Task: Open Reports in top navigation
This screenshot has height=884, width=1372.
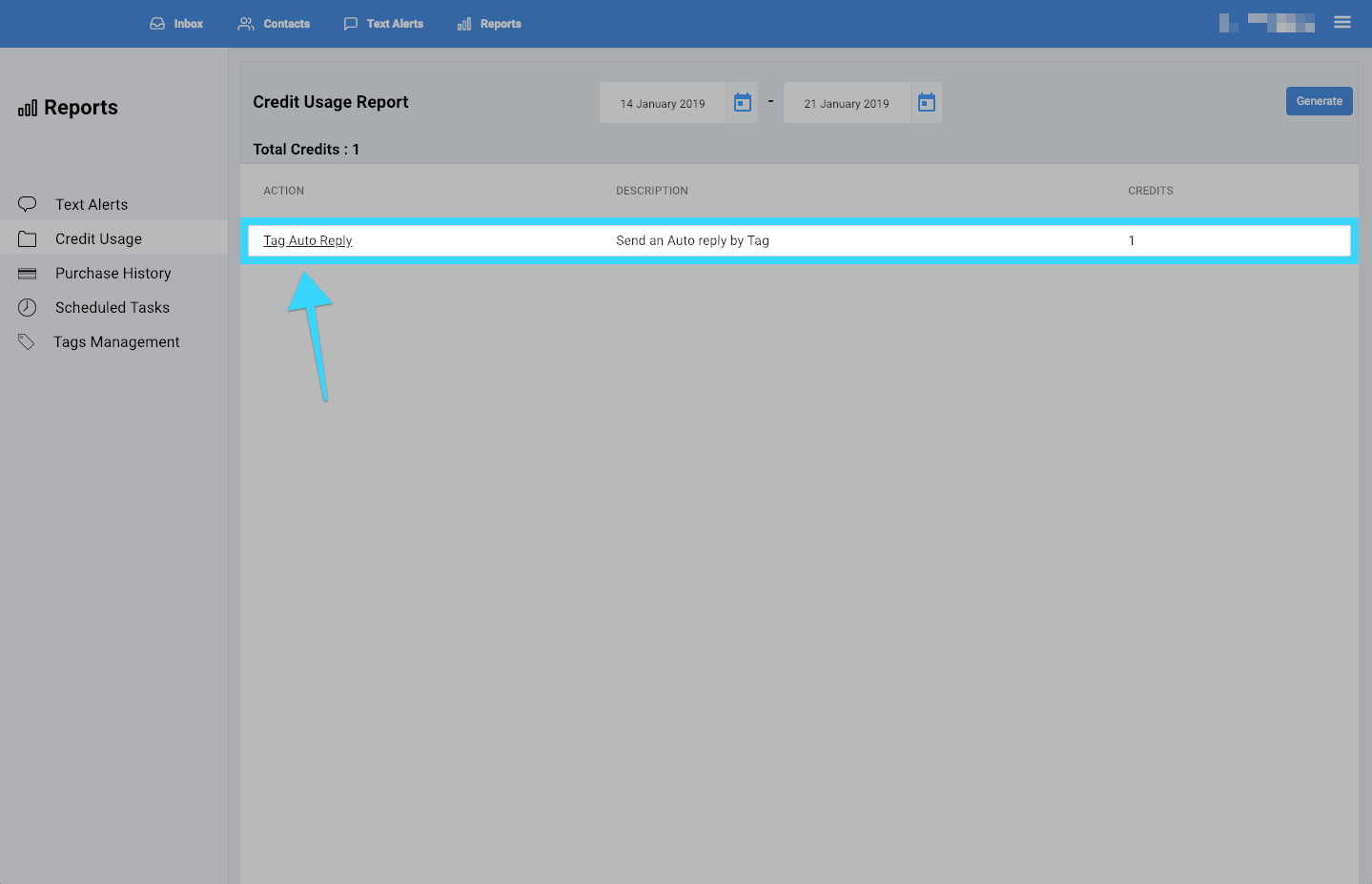Action: tap(489, 24)
